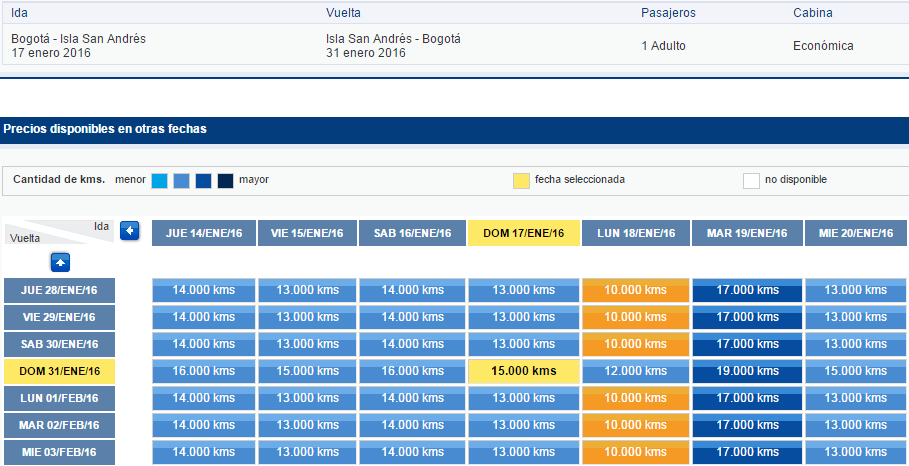Click the DOM 17/ENE/16 selected date header
This screenshot has width=909, height=466.
[523, 233]
